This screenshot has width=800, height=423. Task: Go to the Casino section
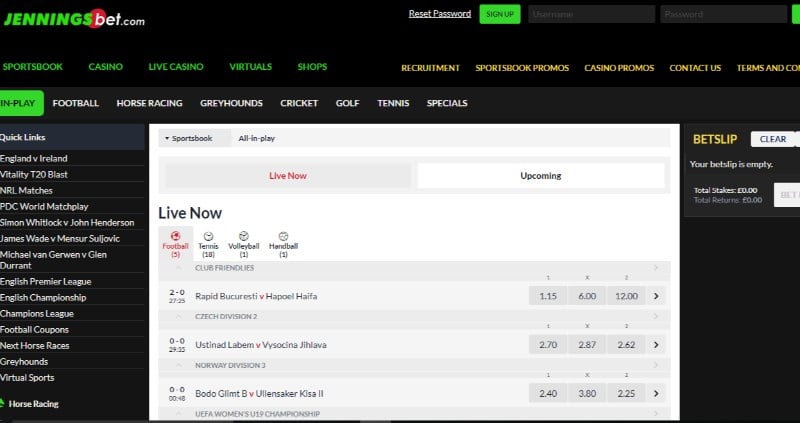click(x=106, y=67)
